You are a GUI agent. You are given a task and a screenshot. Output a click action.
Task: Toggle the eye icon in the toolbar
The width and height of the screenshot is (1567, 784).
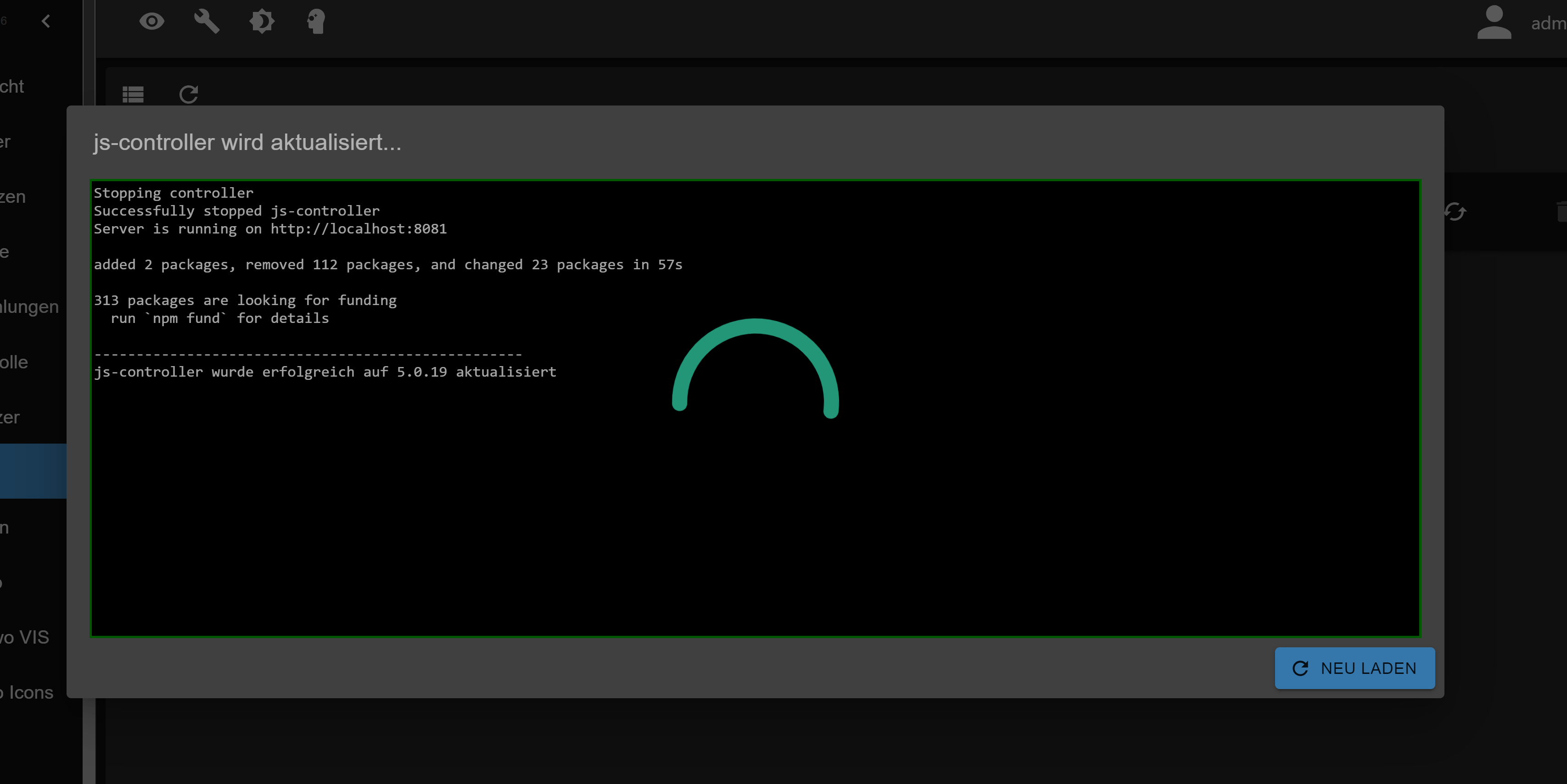point(151,22)
